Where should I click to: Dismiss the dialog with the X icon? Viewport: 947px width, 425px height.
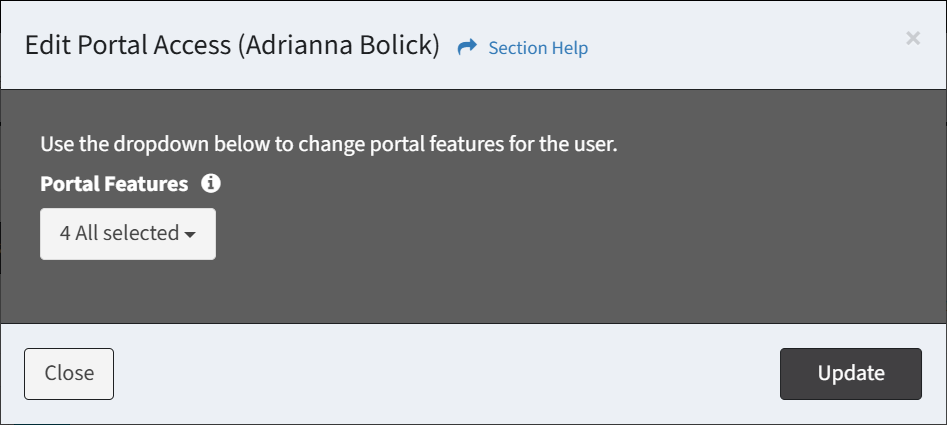912,39
